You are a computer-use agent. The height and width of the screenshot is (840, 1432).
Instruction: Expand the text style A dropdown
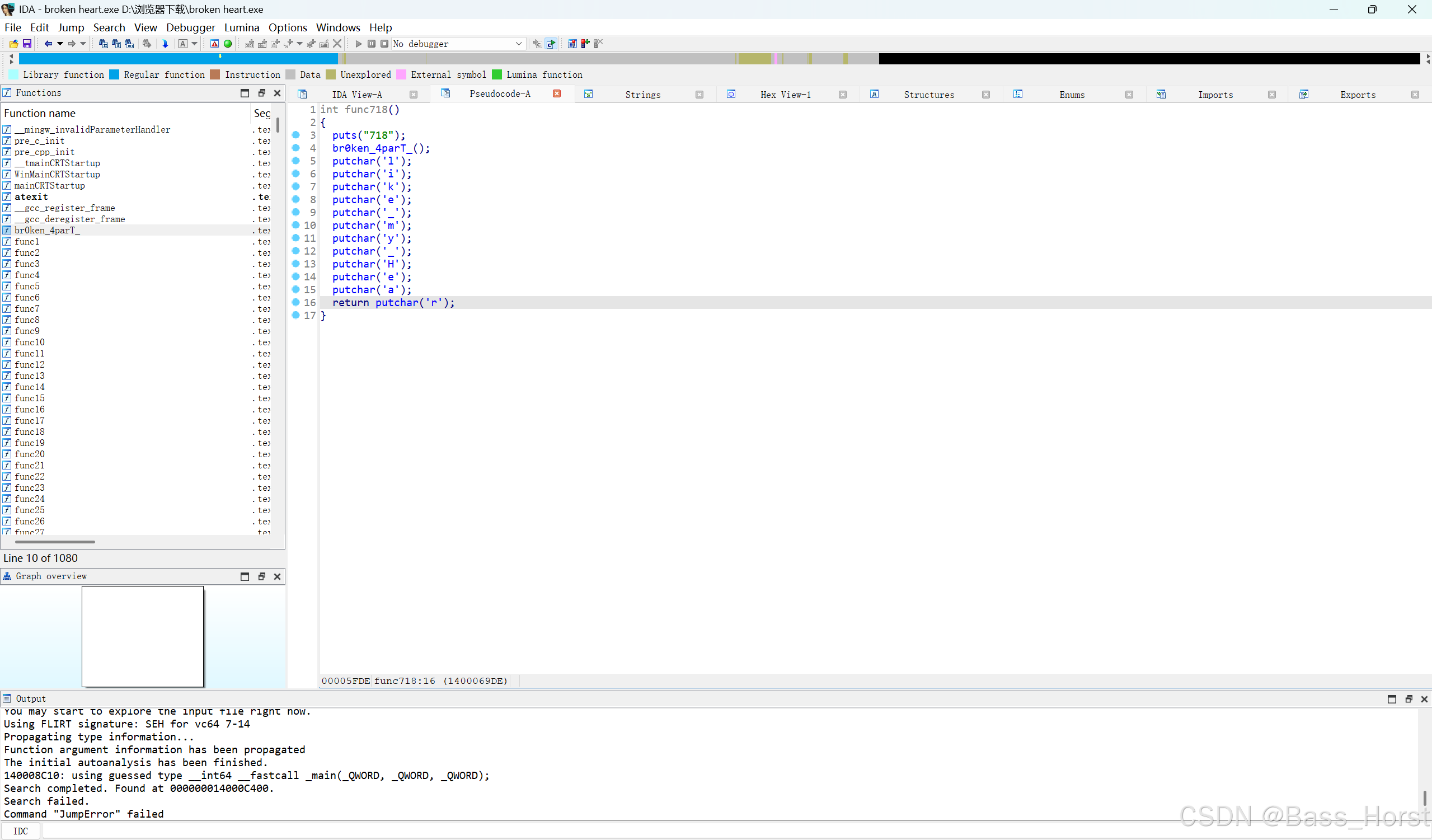click(x=194, y=44)
